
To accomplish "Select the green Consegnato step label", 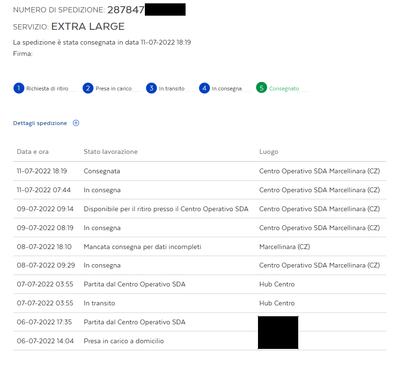I will click(x=284, y=89).
